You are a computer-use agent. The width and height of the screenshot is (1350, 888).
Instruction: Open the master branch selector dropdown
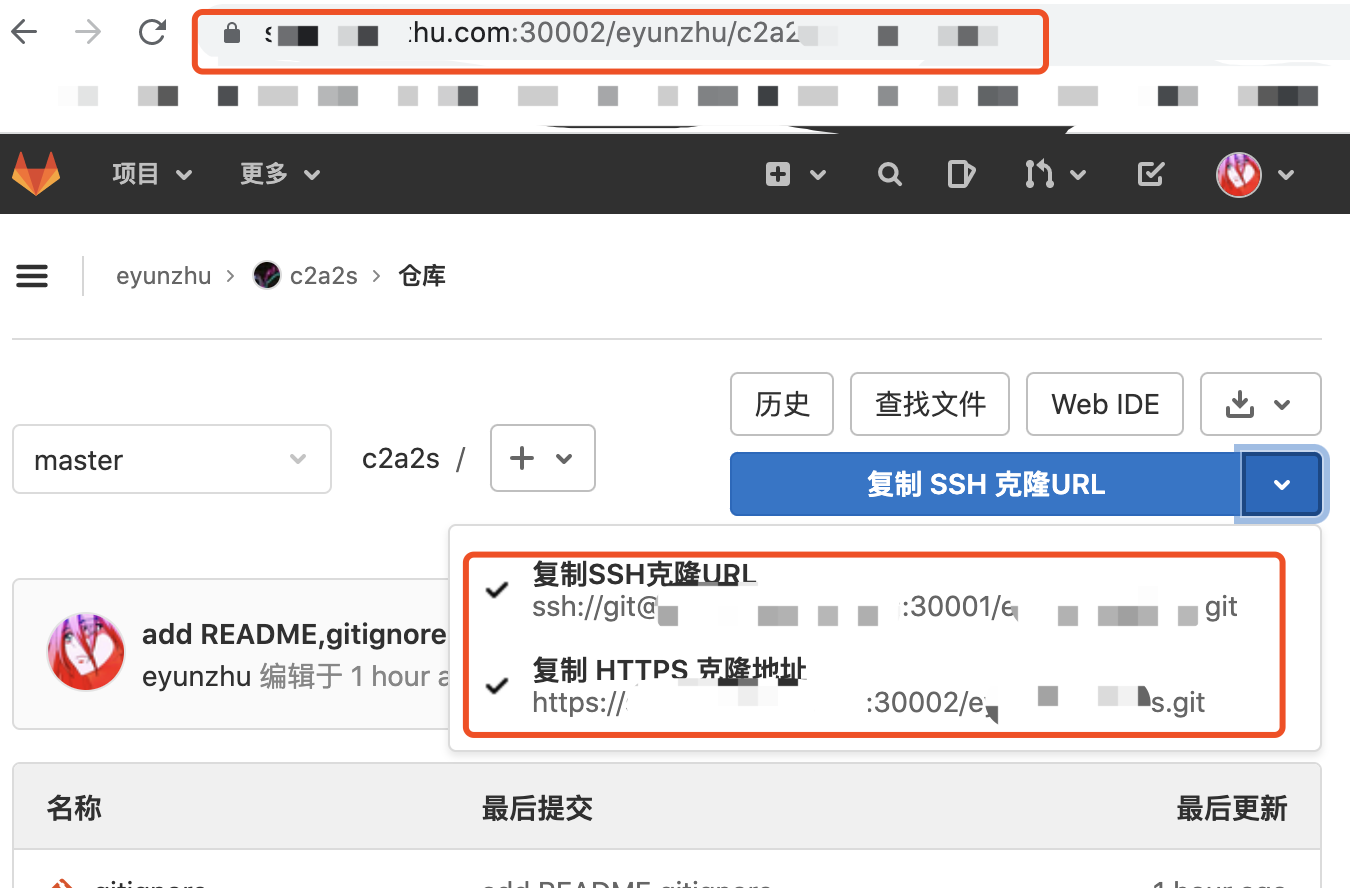[x=172, y=459]
